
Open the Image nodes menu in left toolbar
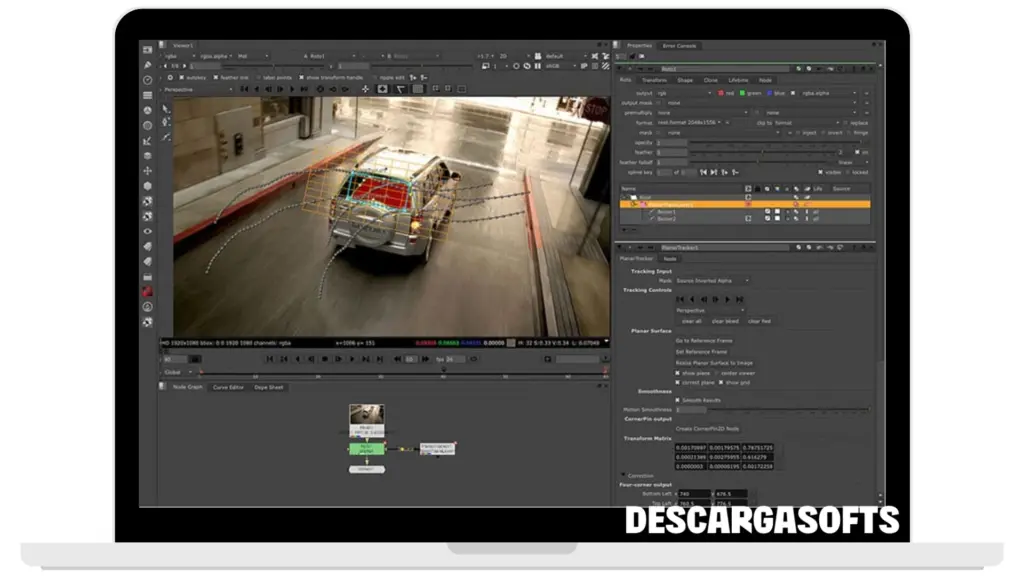[x=147, y=48]
